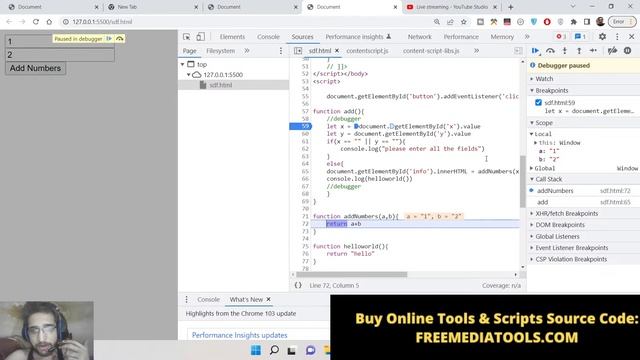This screenshot has height=360, width=640.
Task: Open the Memory panel tab
Action: pyautogui.click(x=502, y=37)
